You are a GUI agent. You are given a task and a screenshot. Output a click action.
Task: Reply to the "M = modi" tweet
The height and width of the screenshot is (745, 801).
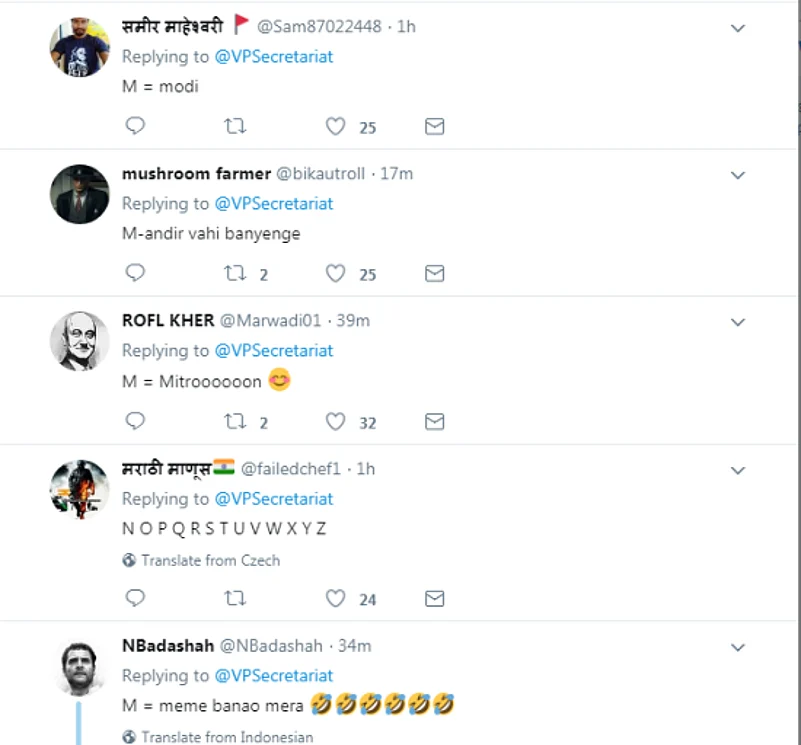pyautogui.click(x=135, y=126)
